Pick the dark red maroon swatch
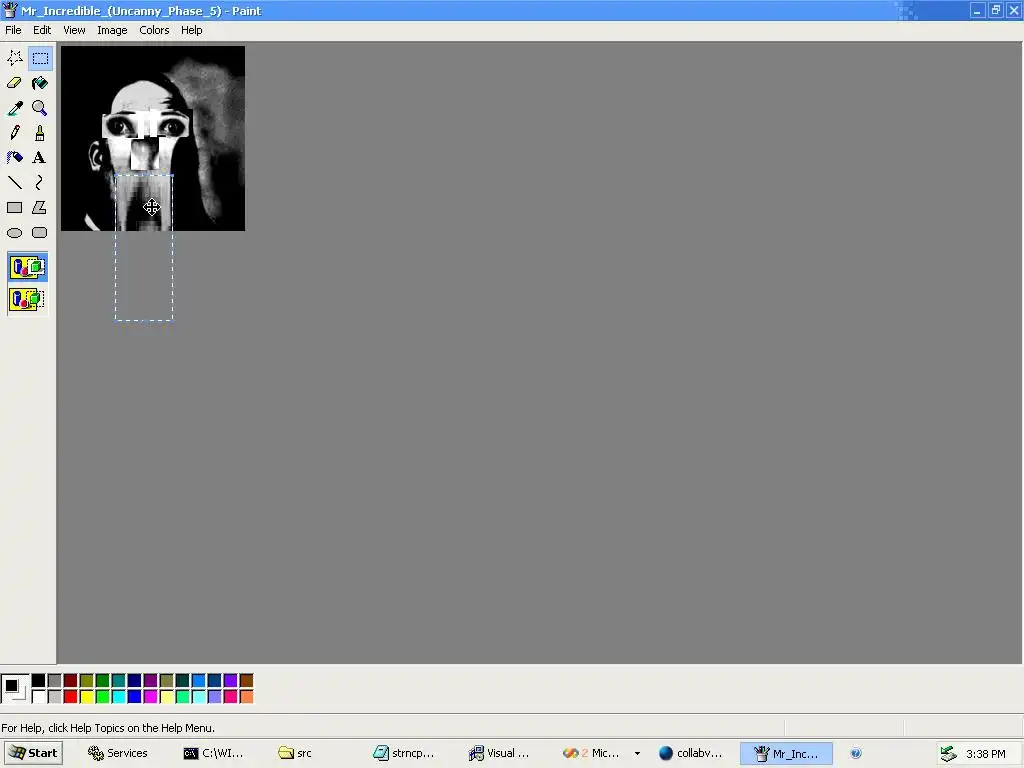The height and width of the screenshot is (768, 1024). (71, 681)
